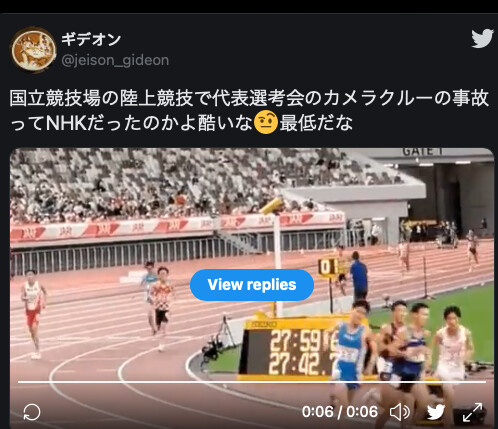Click the GATE 1 sign in video
The height and width of the screenshot is (429, 498).
point(423,152)
